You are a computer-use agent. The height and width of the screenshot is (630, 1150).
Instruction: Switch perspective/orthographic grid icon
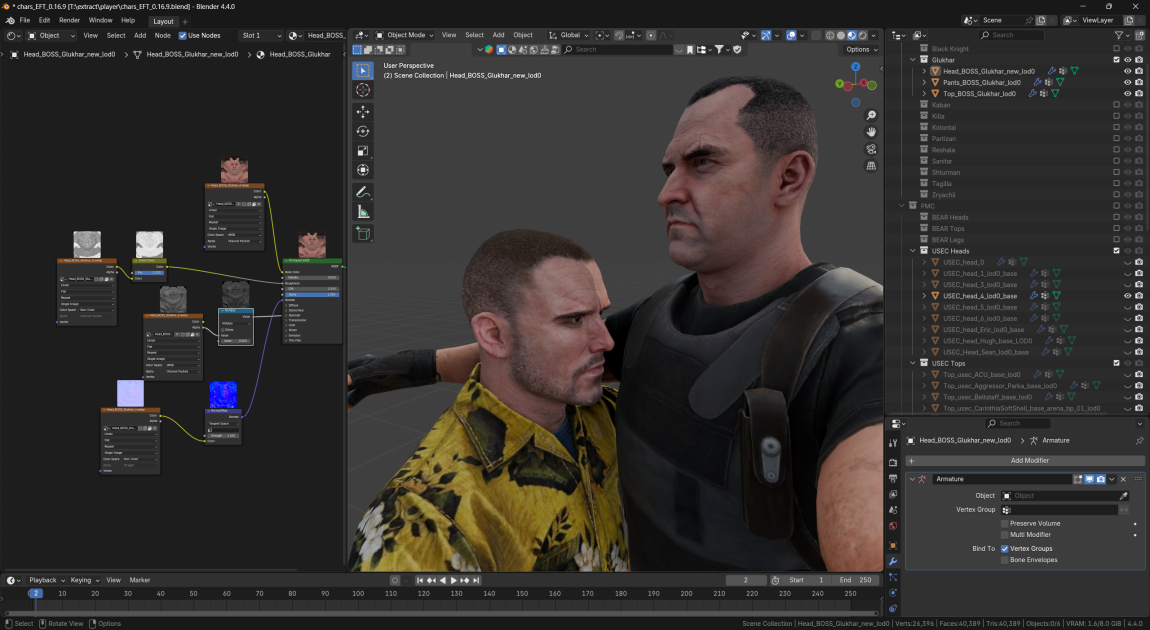871,166
